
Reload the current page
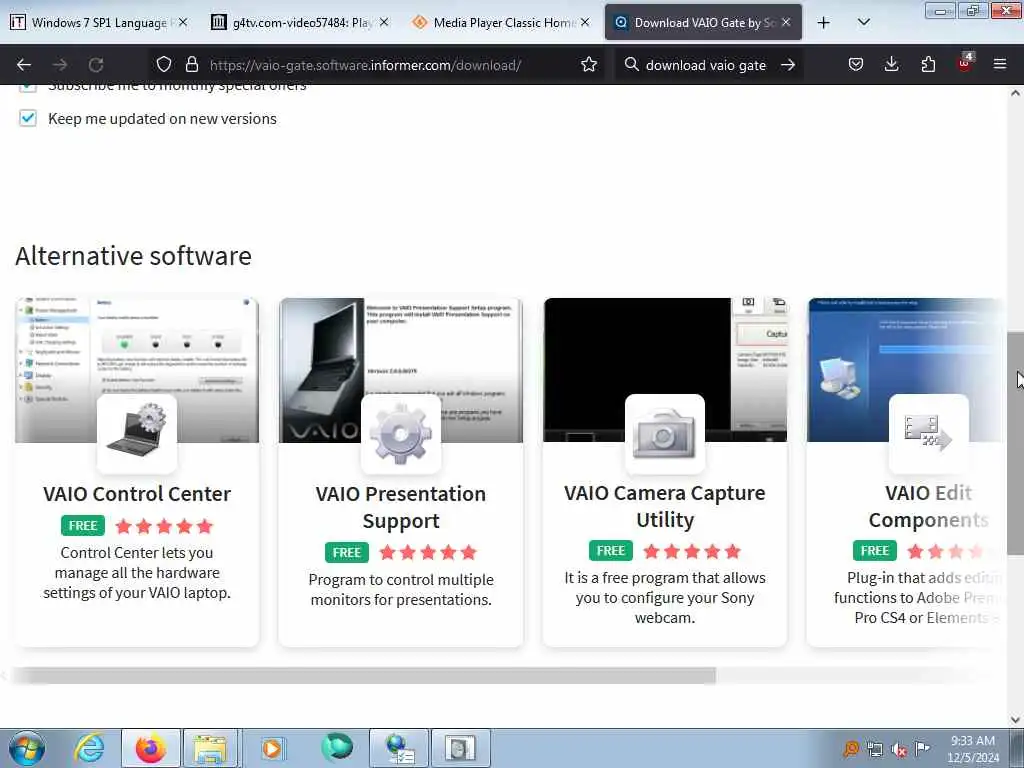pyautogui.click(x=96, y=65)
